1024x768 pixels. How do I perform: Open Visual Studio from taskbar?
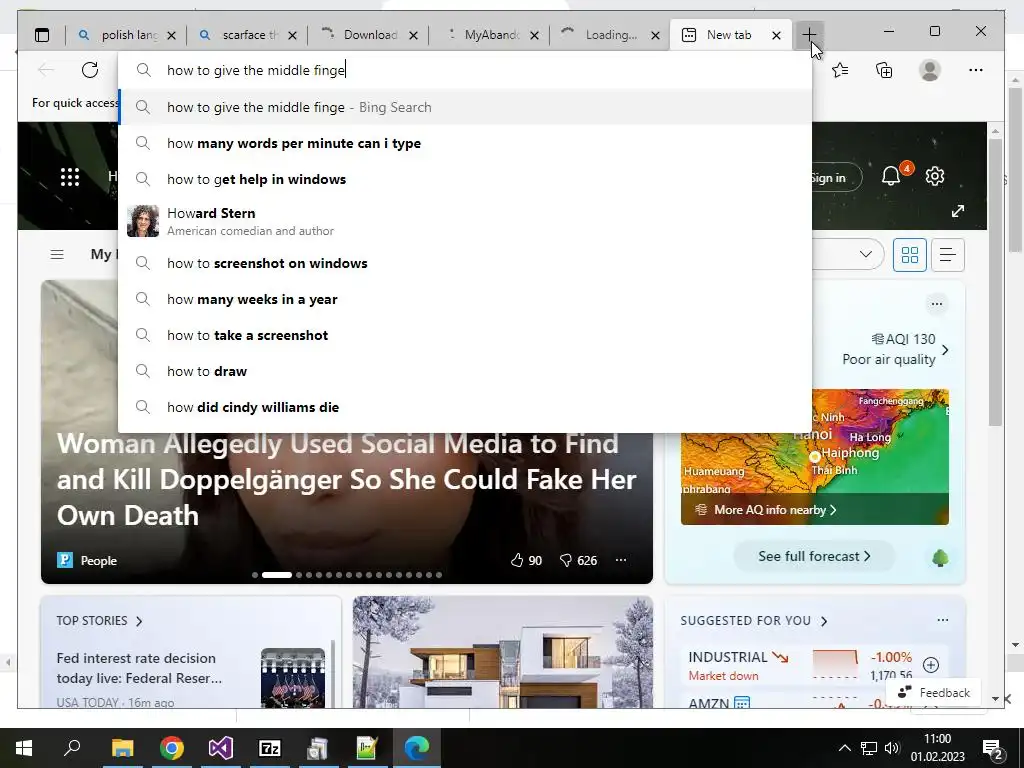(x=221, y=748)
